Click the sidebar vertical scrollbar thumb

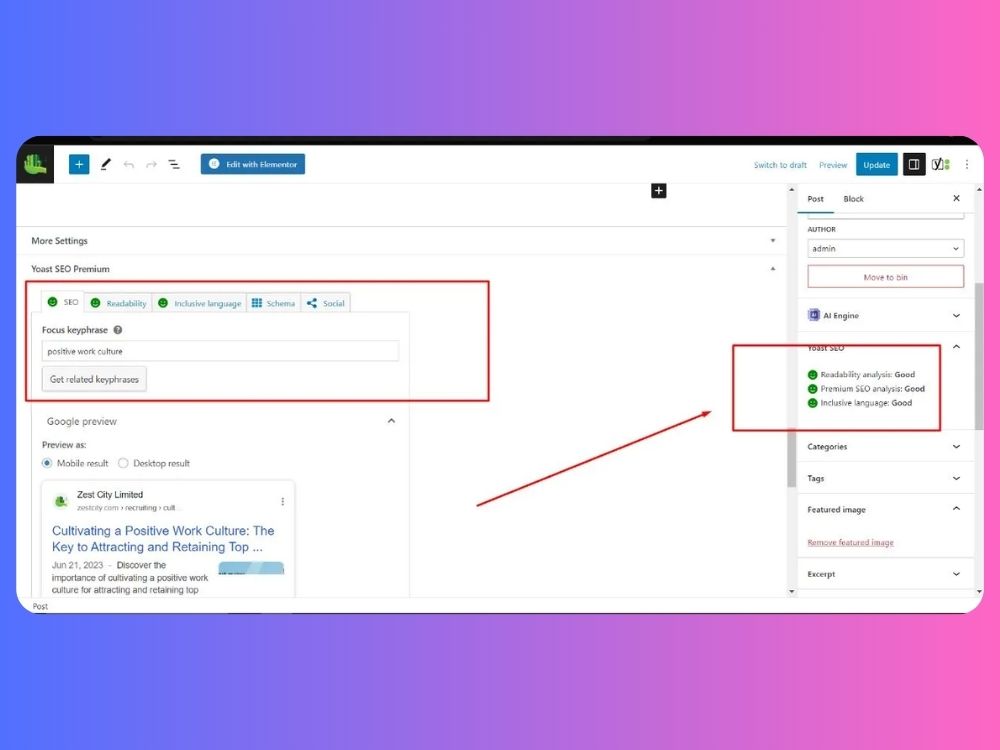click(979, 357)
